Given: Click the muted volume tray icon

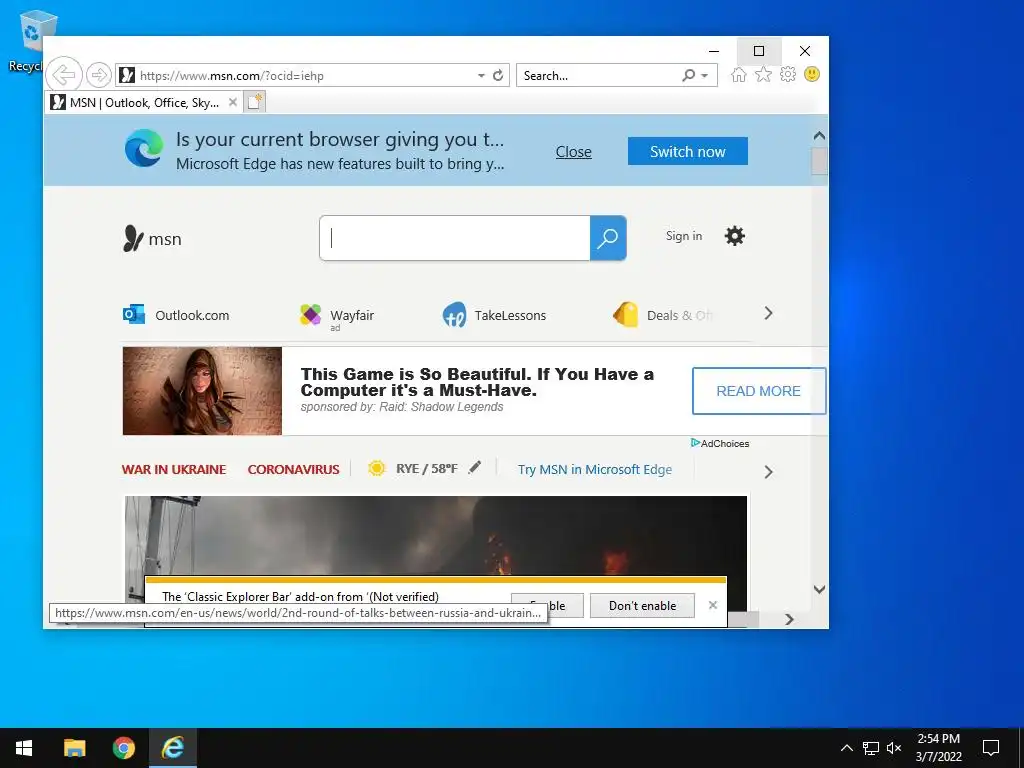Looking at the screenshot, I should pyautogui.click(x=894, y=748).
